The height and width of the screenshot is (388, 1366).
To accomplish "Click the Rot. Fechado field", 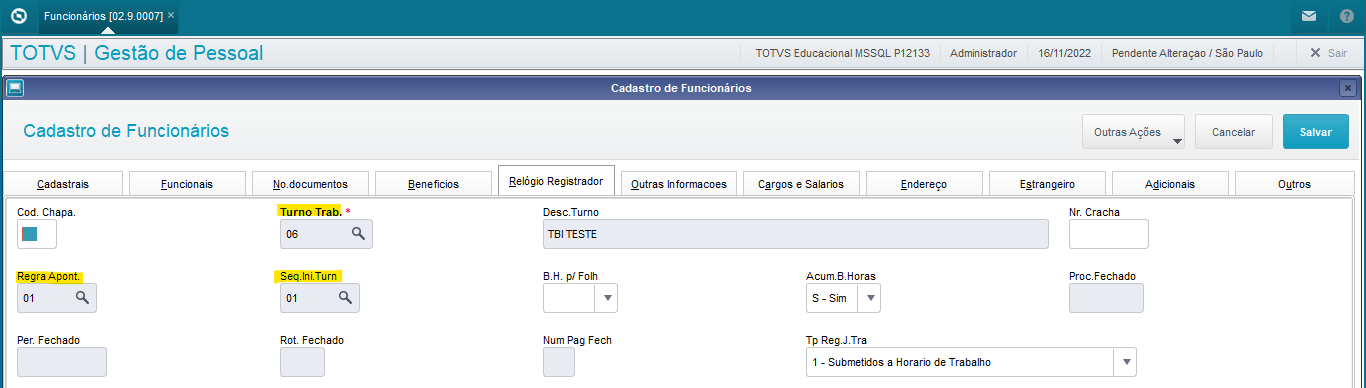I will (302, 362).
